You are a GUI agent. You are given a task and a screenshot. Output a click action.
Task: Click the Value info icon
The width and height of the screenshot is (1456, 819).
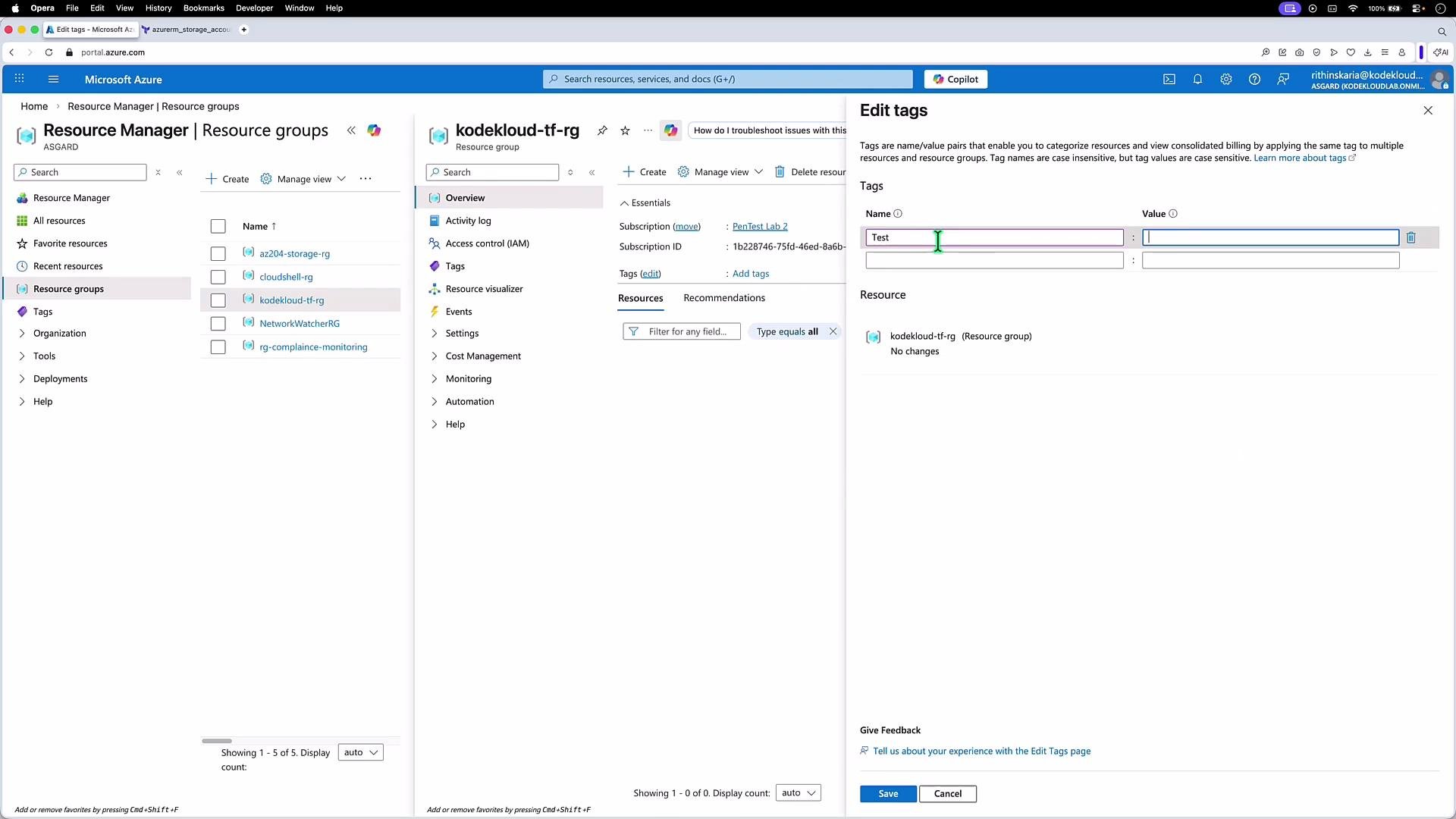[x=1173, y=214]
